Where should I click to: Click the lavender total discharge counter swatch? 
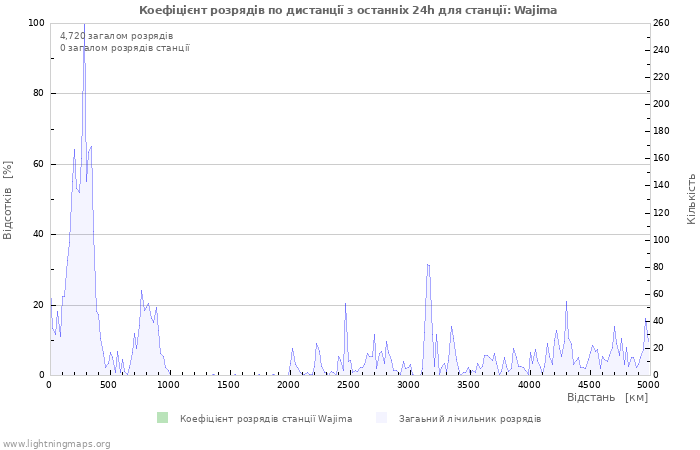coord(381,418)
